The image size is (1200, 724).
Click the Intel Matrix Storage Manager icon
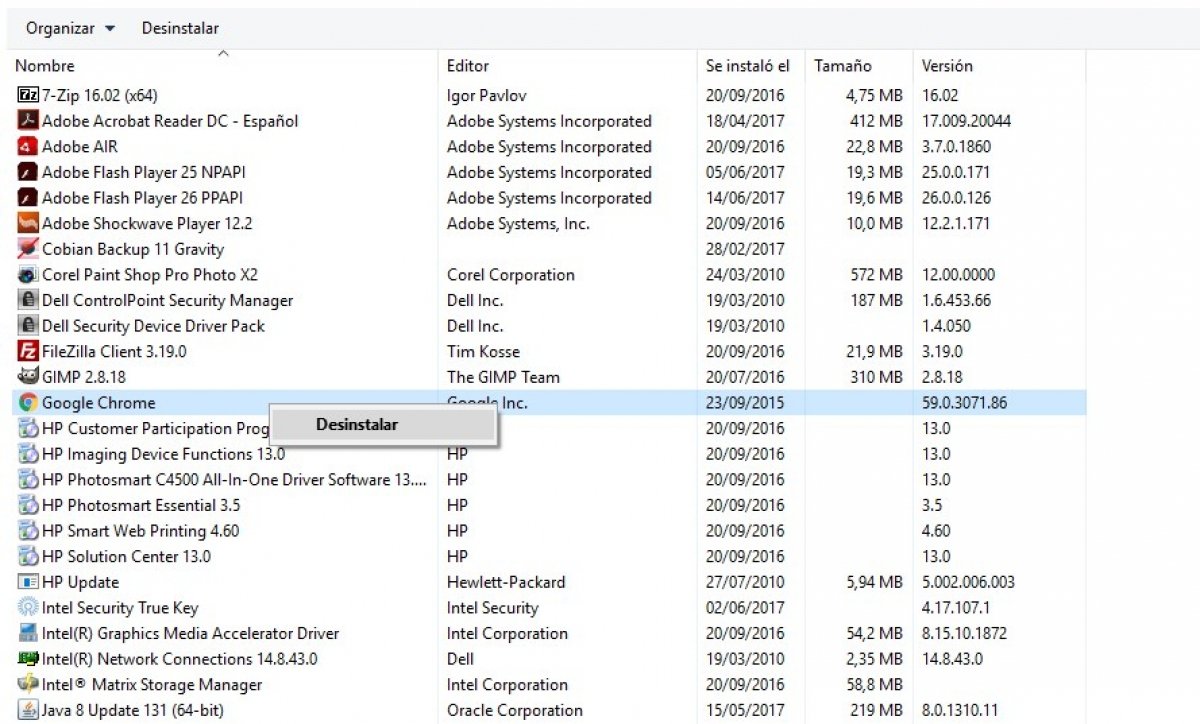pyautogui.click(x=28, y=685)
